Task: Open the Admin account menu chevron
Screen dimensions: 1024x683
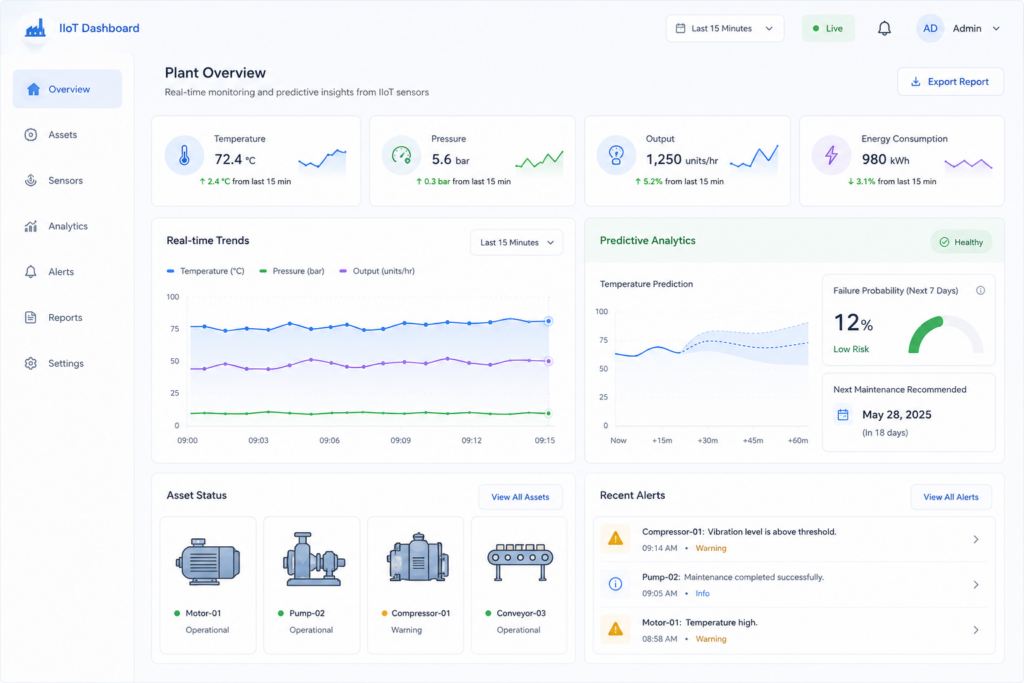Action: pyautogui.click(x=996, y=28)
